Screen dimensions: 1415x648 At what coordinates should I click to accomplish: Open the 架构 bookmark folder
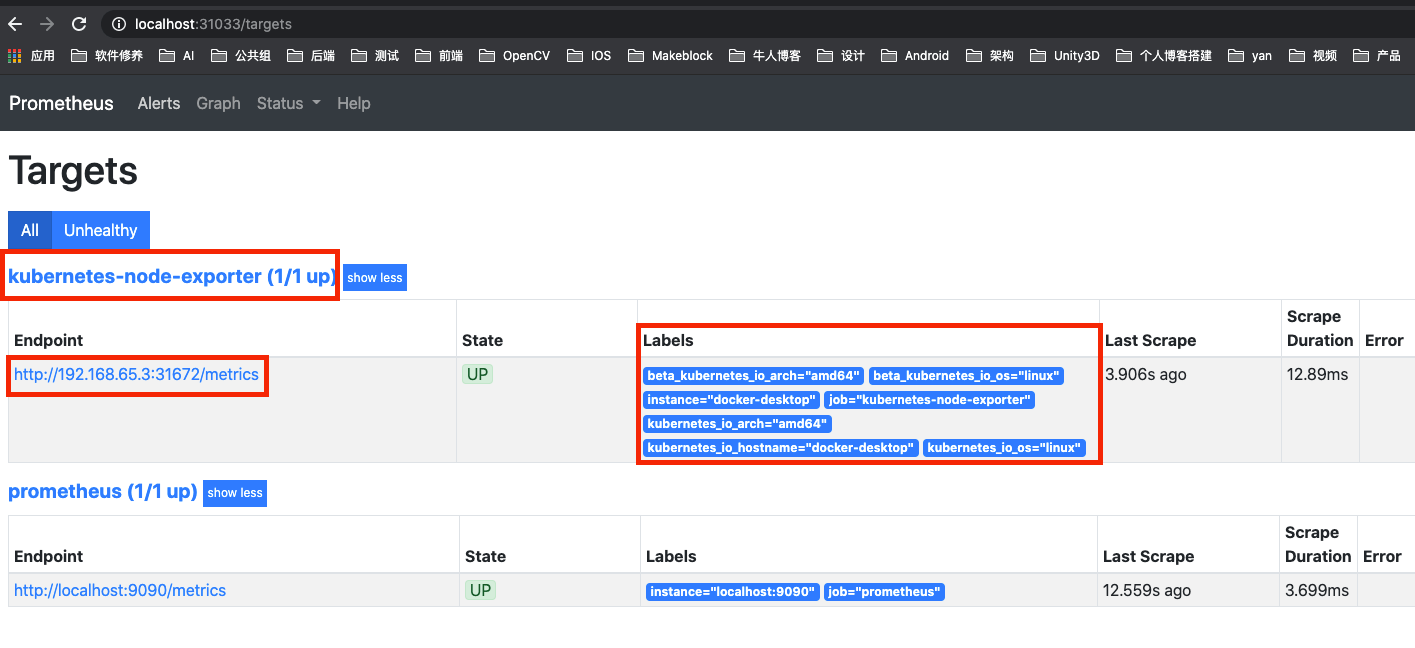coord(990,56)
